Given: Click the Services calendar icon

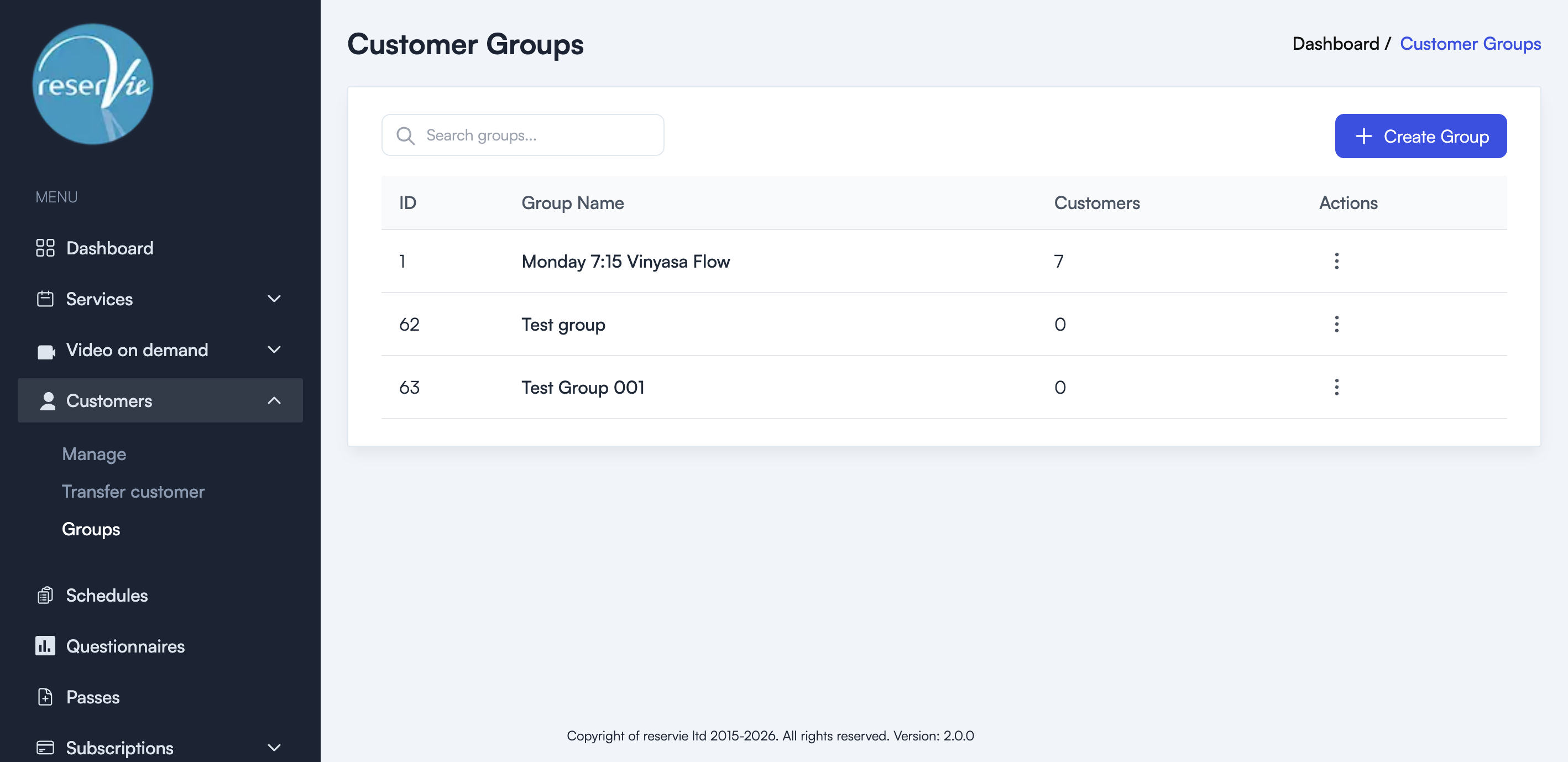Looking at the screenshot, I should pyautogui.click(x=45, y=299).
